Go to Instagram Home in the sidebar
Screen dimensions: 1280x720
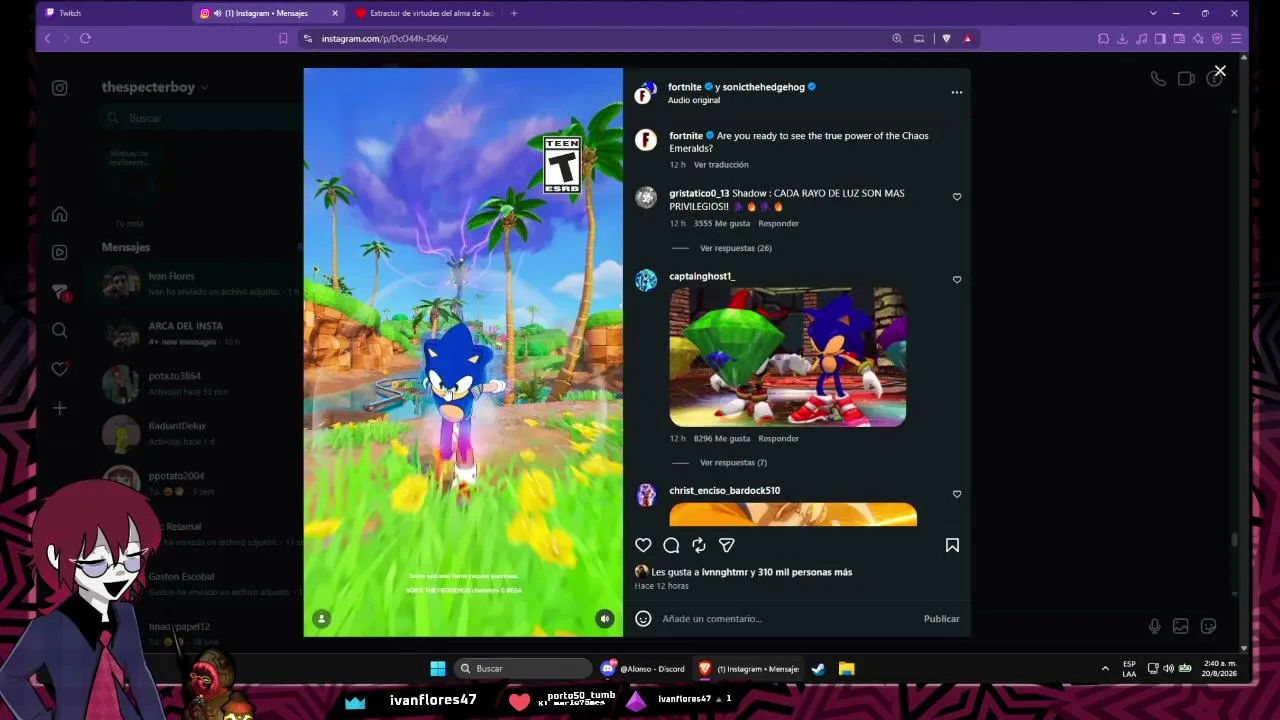60,214
